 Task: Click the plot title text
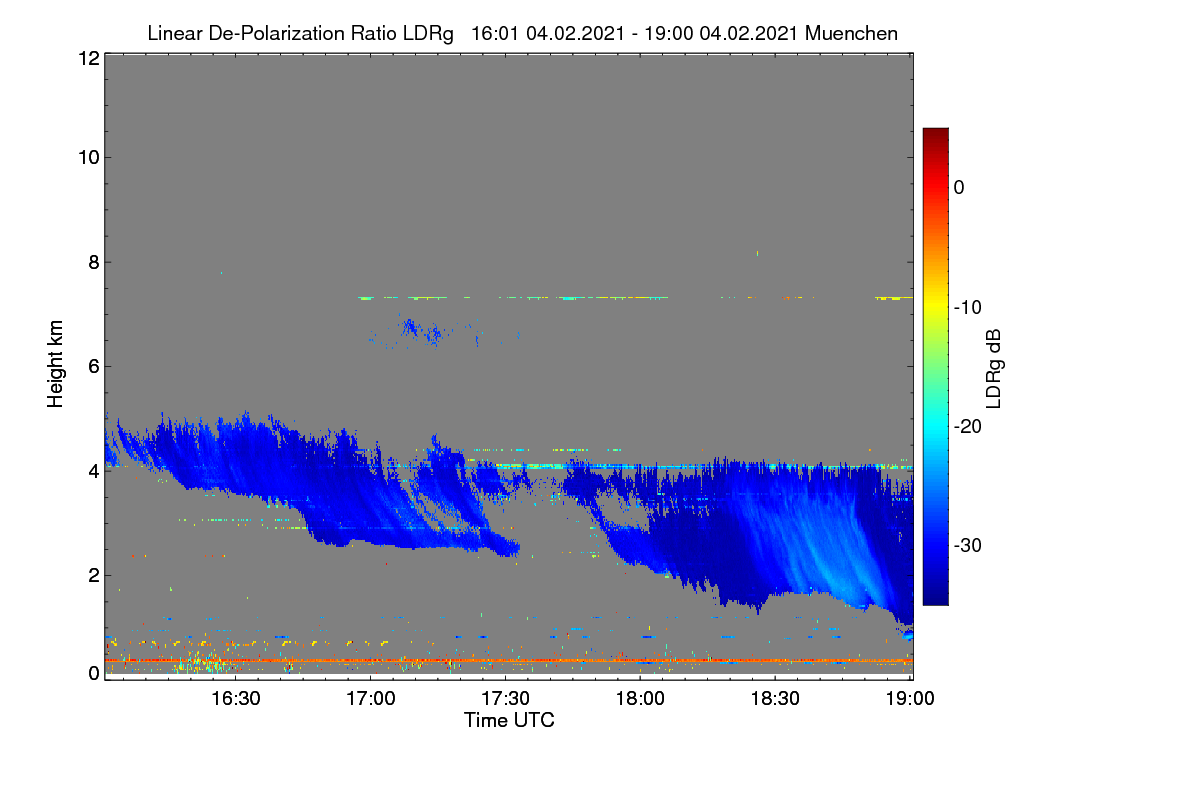(522, 33)
